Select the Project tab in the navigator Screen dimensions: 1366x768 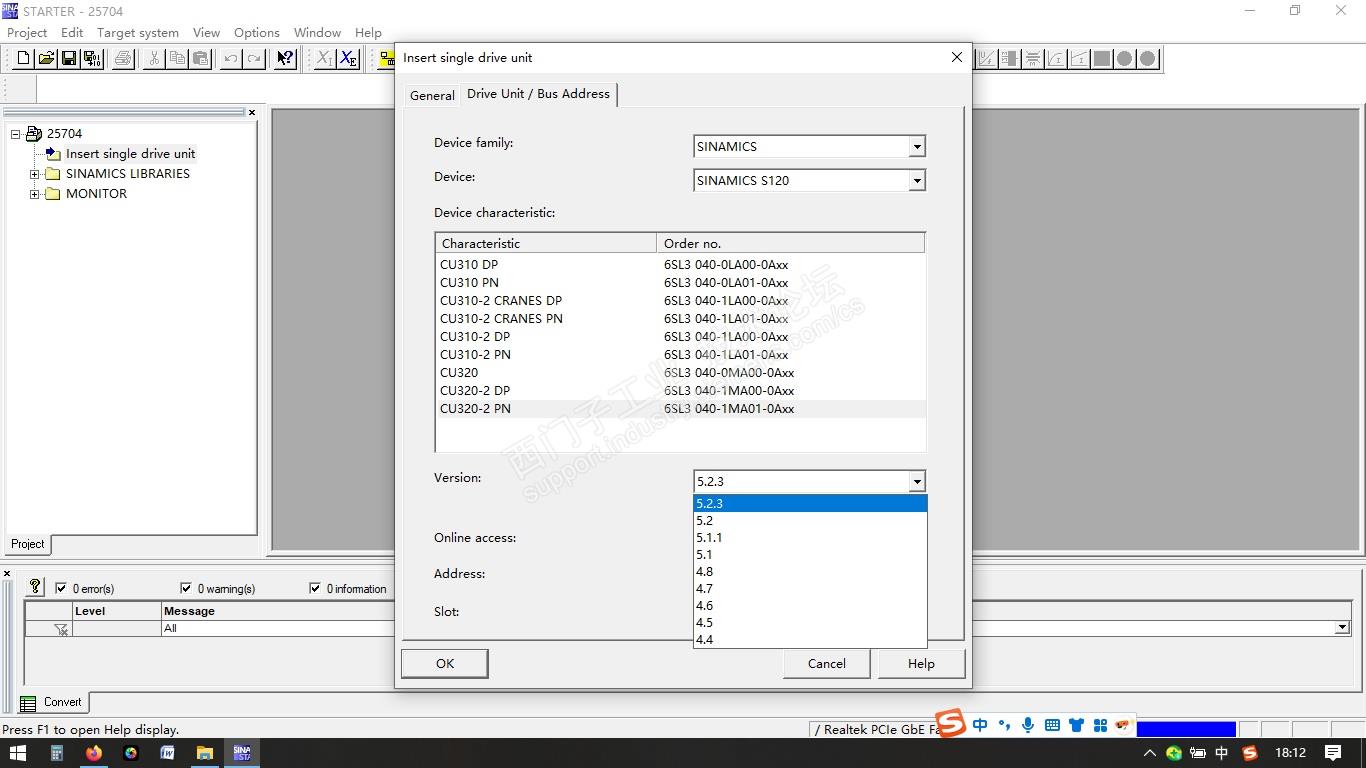pos(28,544)
